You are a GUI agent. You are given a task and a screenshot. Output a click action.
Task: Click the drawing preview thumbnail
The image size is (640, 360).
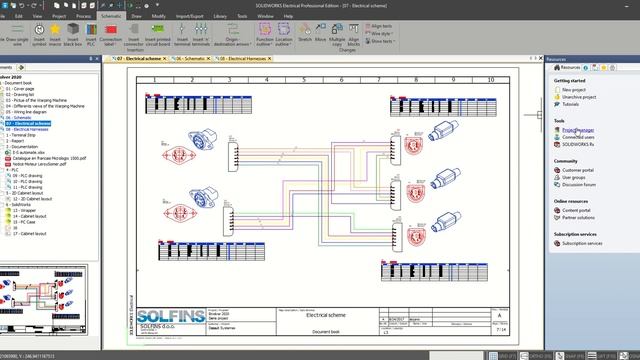click(x=43, y=300)
